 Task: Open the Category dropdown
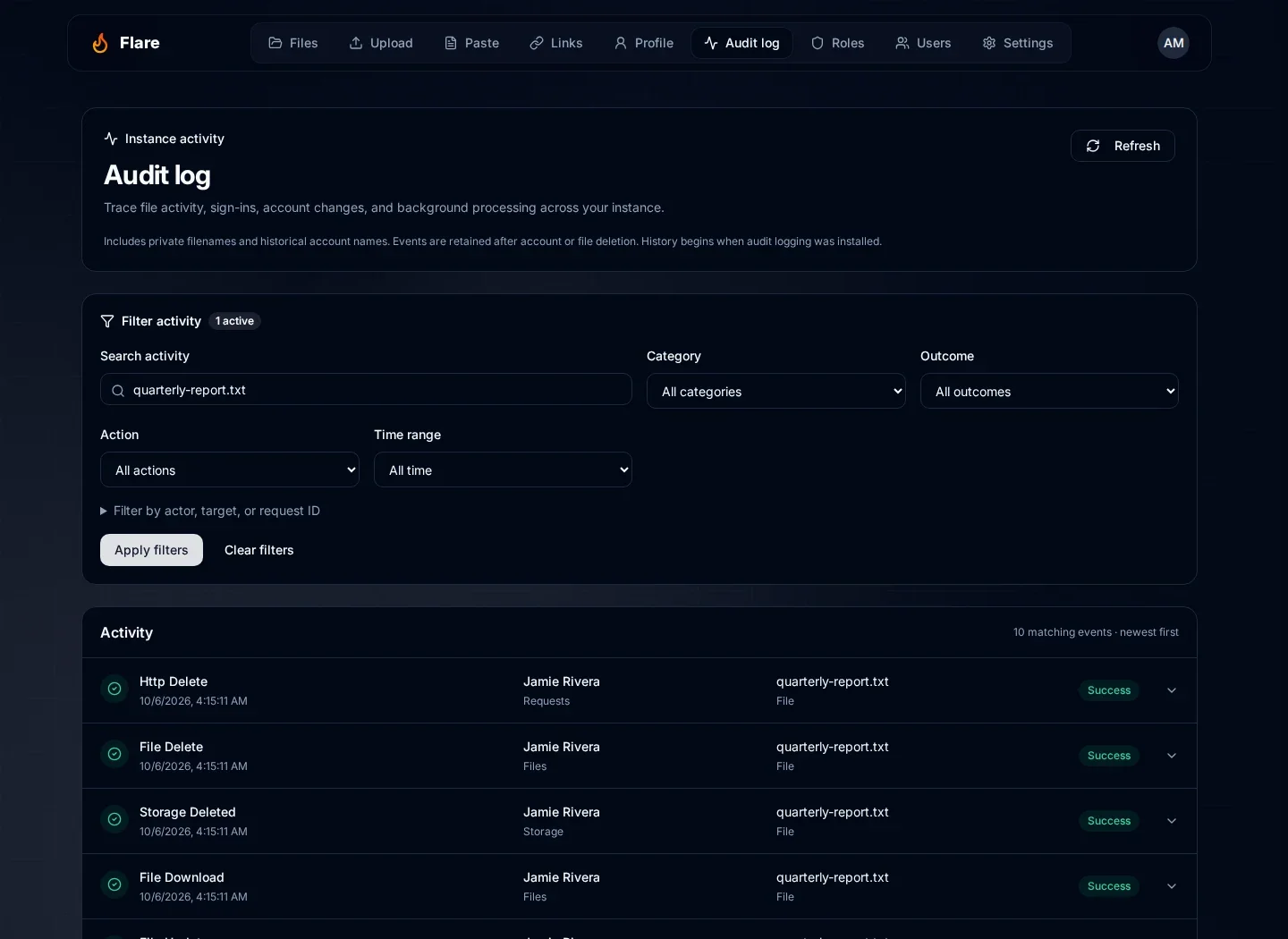pos(776,391)
